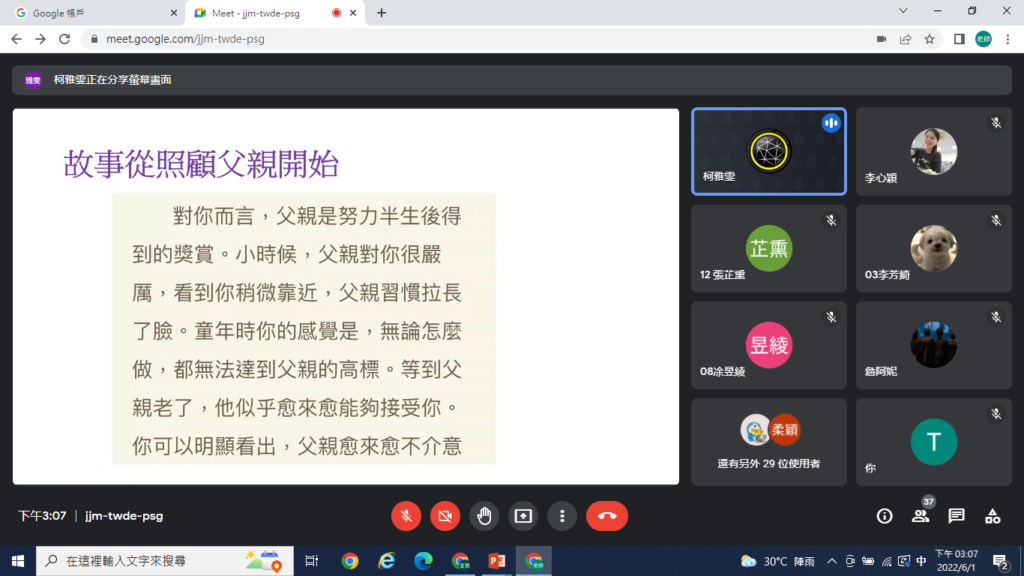Share this page icon in address bar
The width and height of the screenshot is (1024, 576).
click(x=905, y=39)
